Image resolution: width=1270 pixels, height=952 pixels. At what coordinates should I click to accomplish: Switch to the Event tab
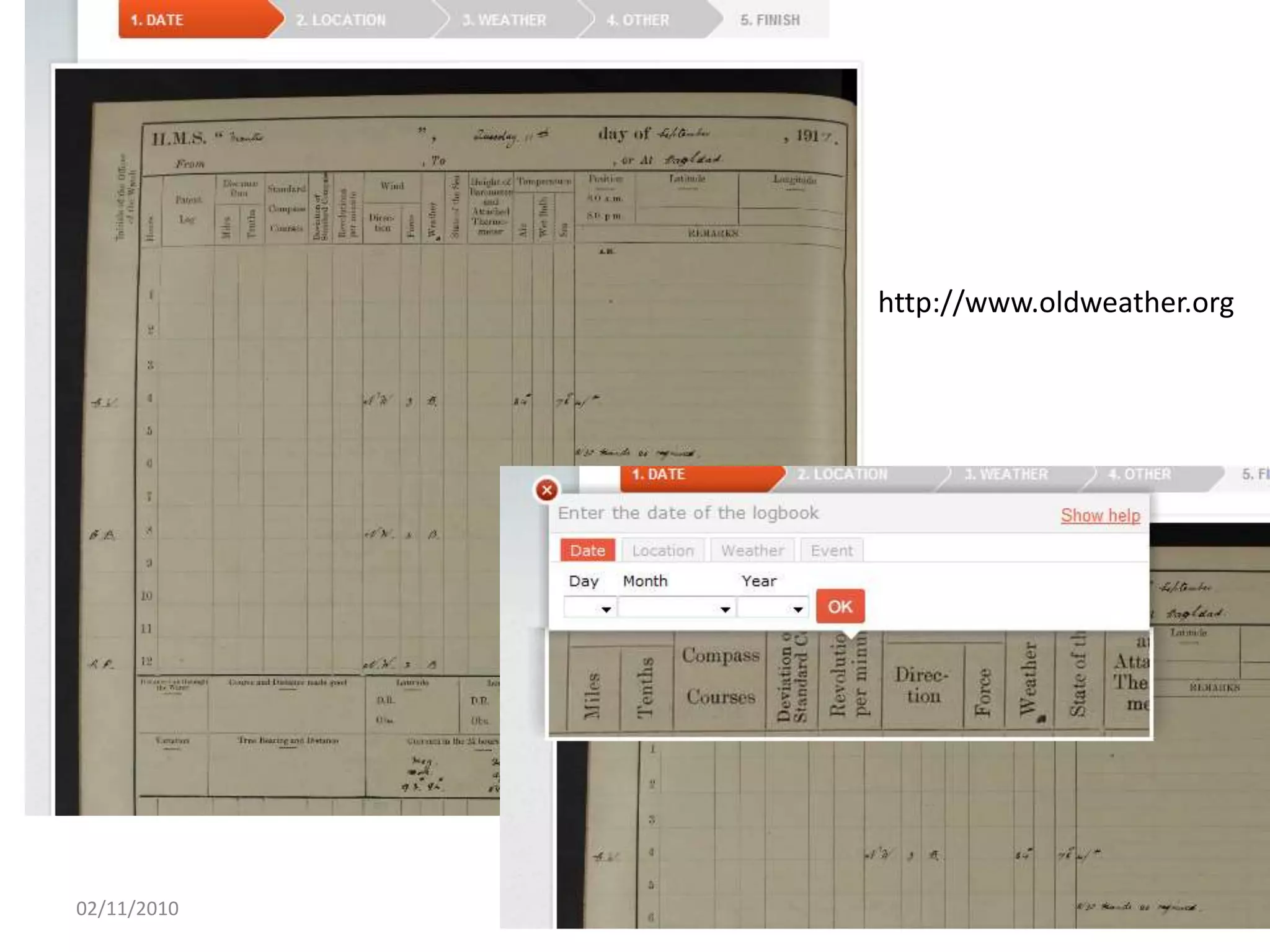point(831,550)
